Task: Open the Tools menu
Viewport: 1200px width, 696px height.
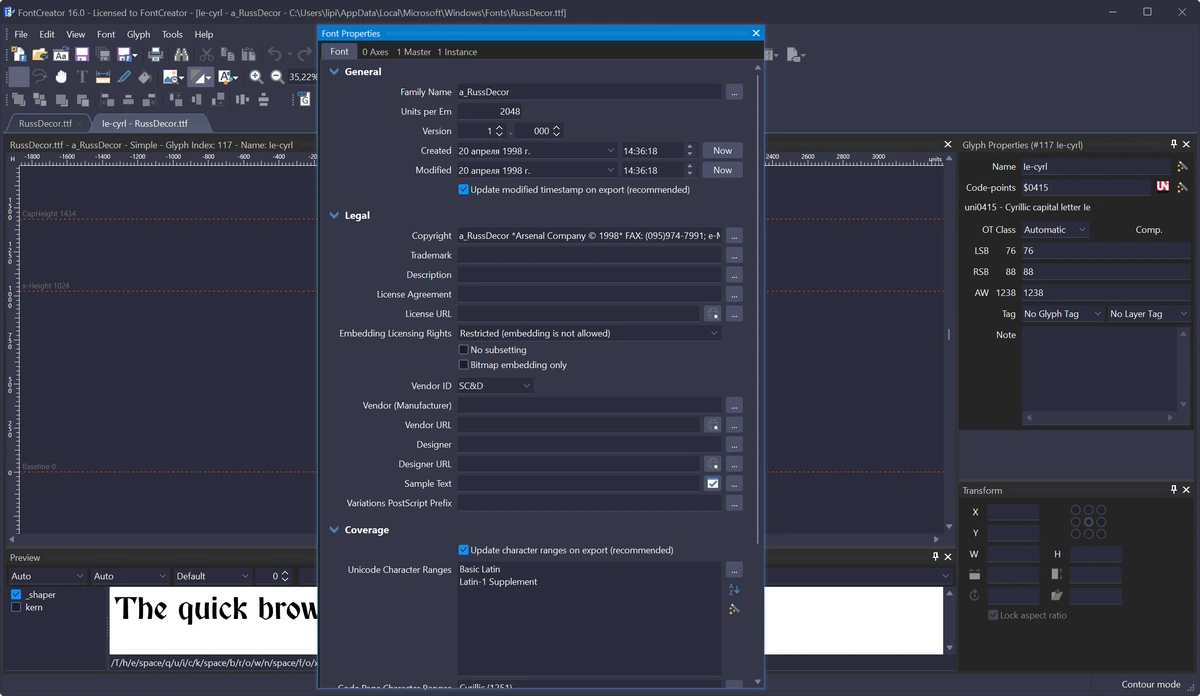Action: click(172, 34)
